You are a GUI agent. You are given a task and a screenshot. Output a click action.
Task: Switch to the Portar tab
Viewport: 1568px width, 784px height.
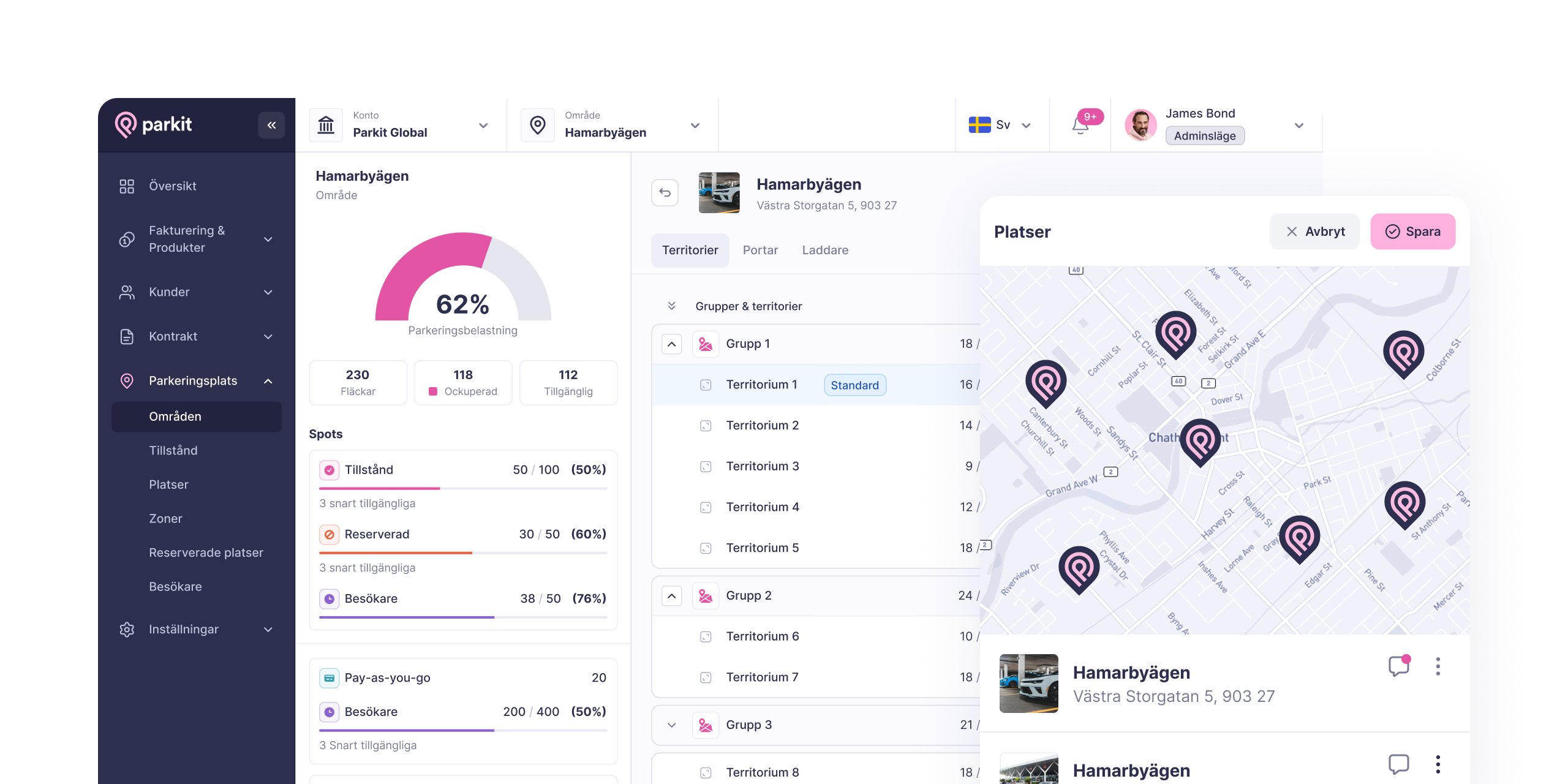click(x=760, y=251)
